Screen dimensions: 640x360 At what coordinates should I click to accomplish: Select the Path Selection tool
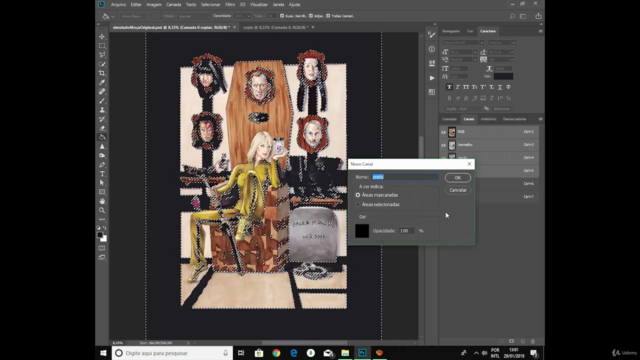coord(102,183)
